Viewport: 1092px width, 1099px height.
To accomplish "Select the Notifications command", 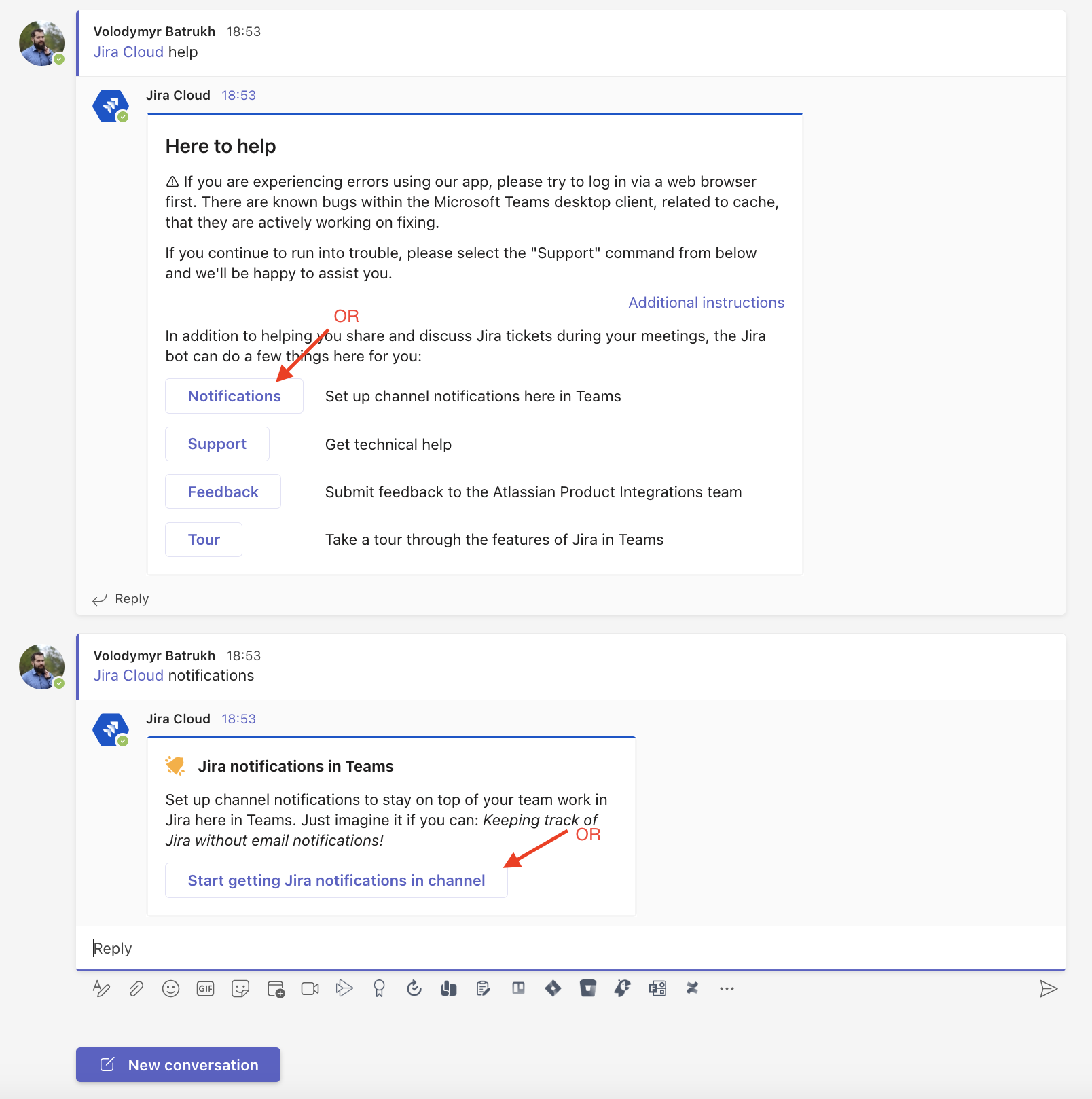I will click(234, 396).
